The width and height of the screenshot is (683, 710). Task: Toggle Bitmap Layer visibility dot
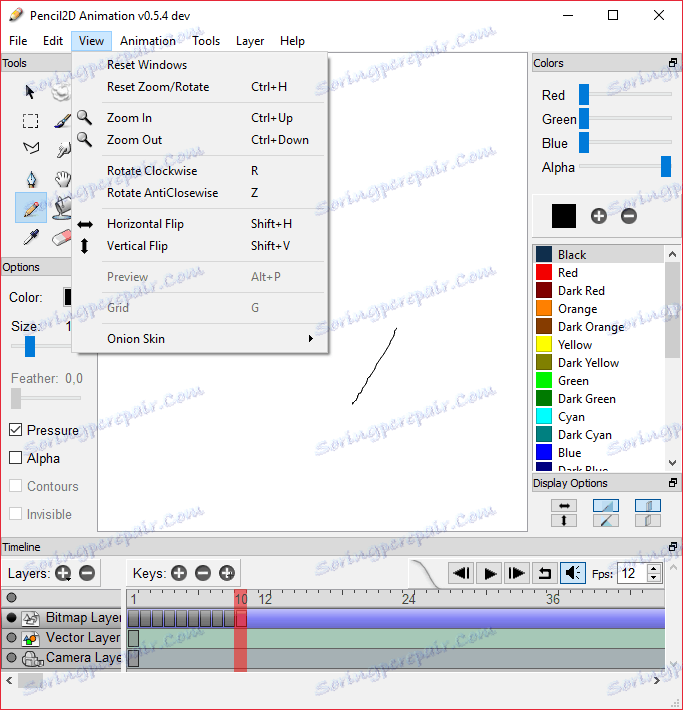tap(12, 618)
